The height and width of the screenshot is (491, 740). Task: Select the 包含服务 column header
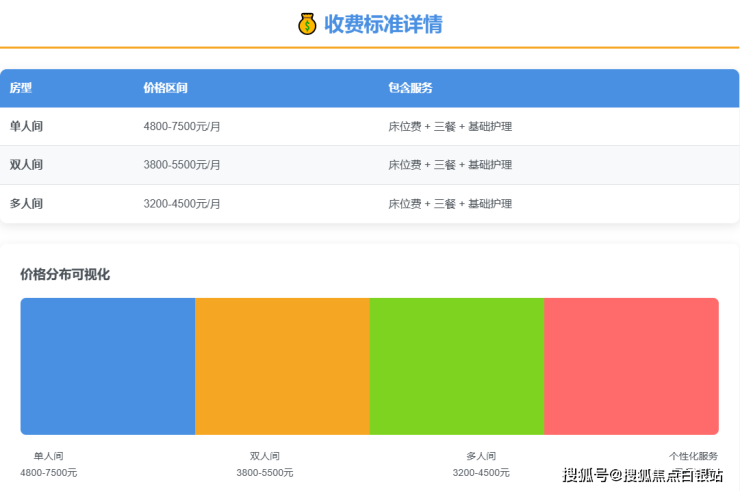pos(410,88)
